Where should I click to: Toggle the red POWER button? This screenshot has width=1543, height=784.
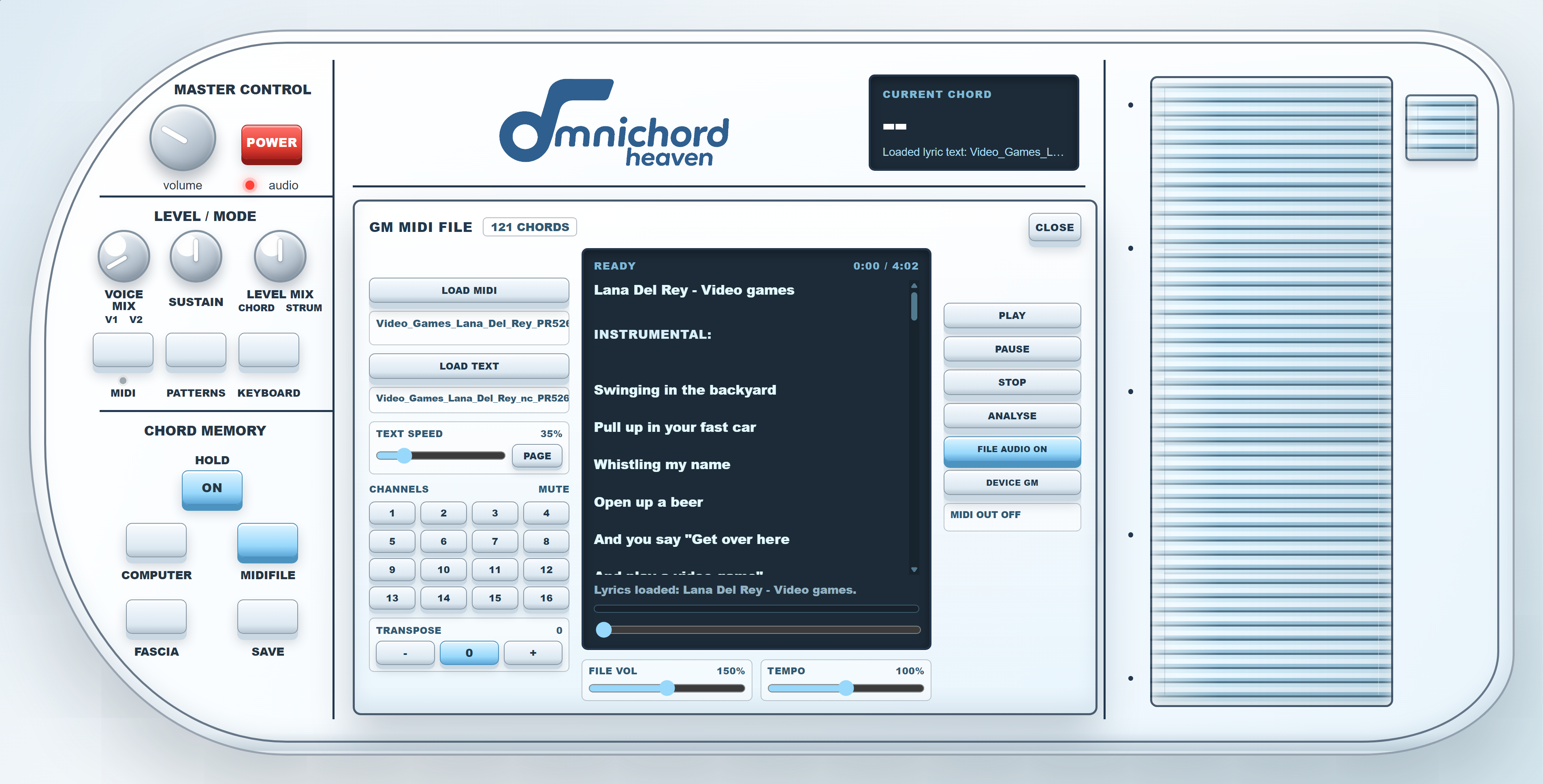coord(271,144)
